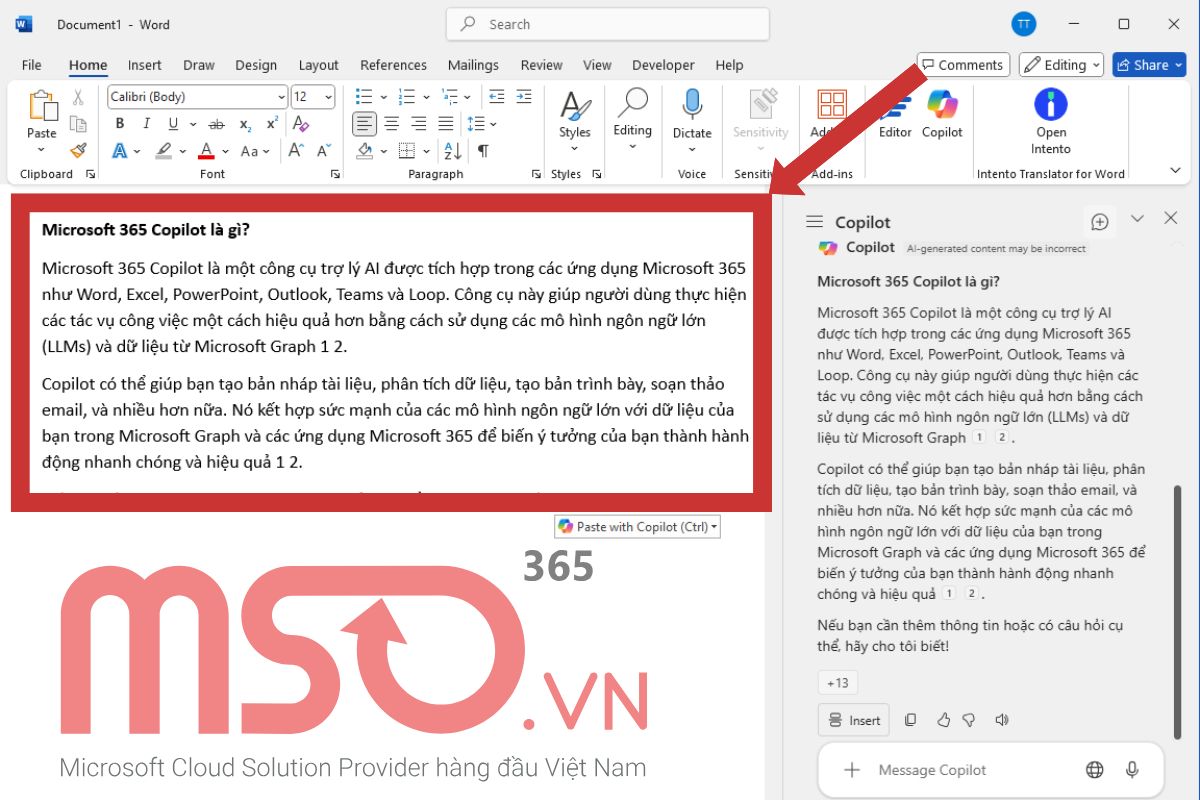Open the Copilot pane hamburger menu
1200x800 pixels.
pos(814,222)
